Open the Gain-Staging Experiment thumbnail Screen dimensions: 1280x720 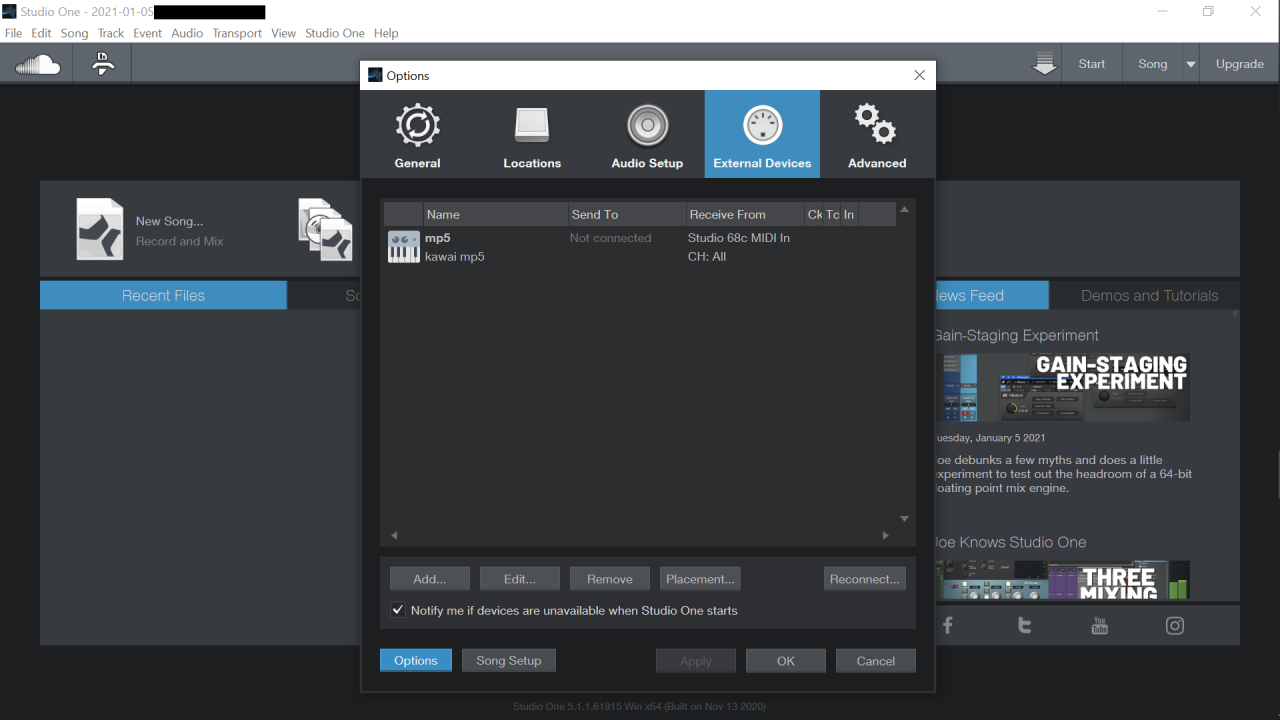click(x=1061, y=387)
